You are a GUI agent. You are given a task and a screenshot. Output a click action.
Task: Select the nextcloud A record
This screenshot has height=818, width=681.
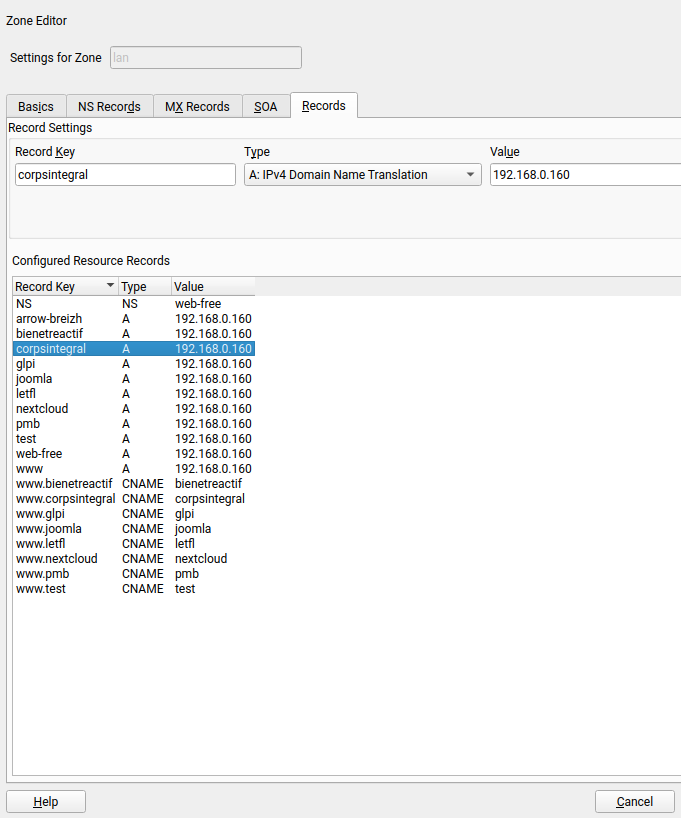pos(134,409)
